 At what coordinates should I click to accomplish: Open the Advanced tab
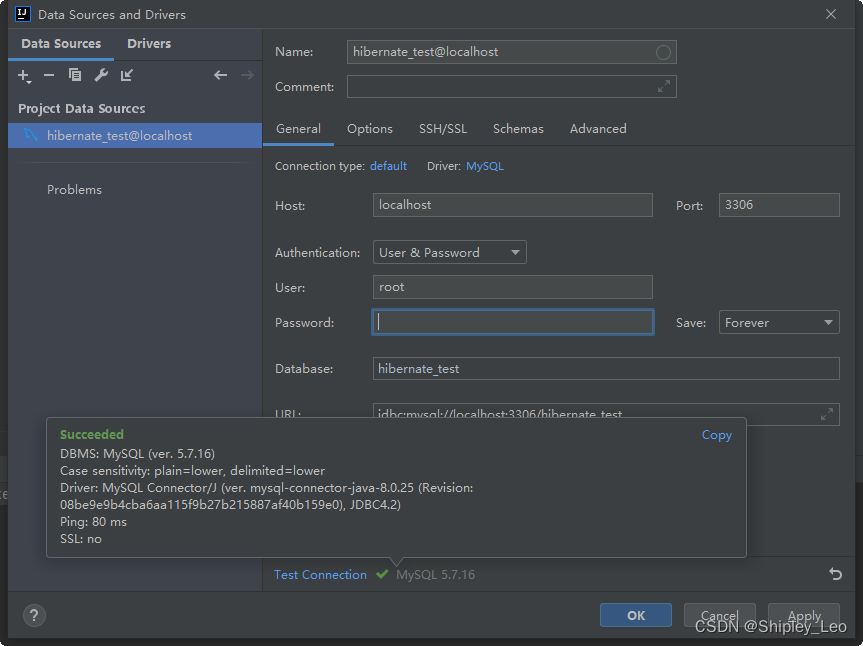coord(598,129)
